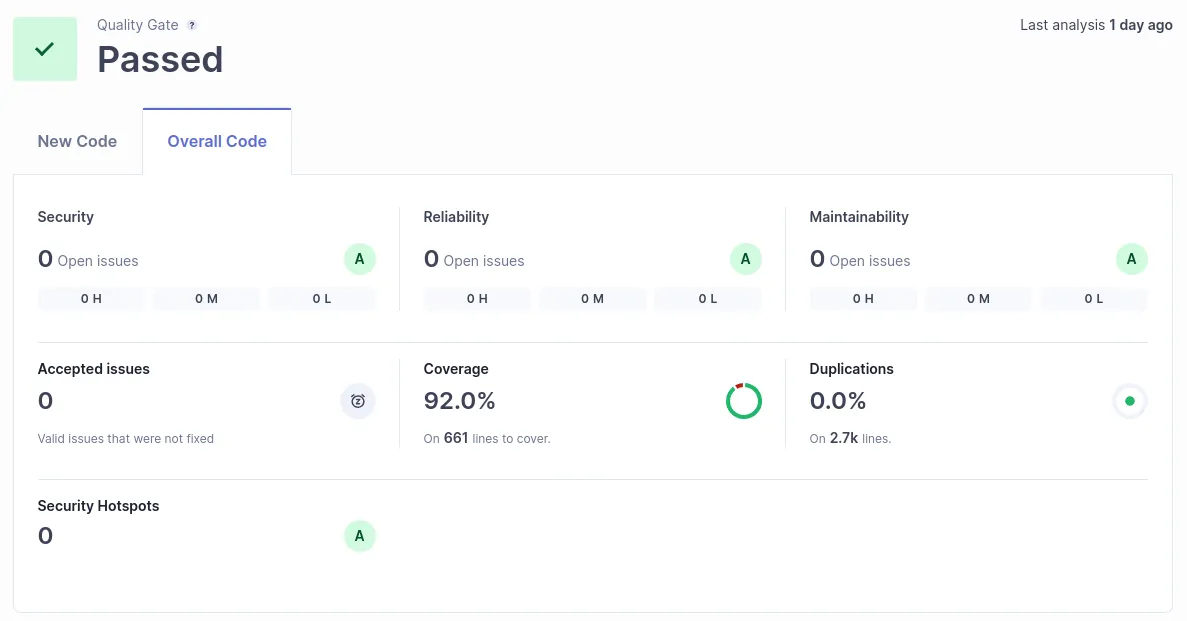Click the Maintainability 0 M severity pill
This screenshot has width=1187, height=621.
coord(978,299)
